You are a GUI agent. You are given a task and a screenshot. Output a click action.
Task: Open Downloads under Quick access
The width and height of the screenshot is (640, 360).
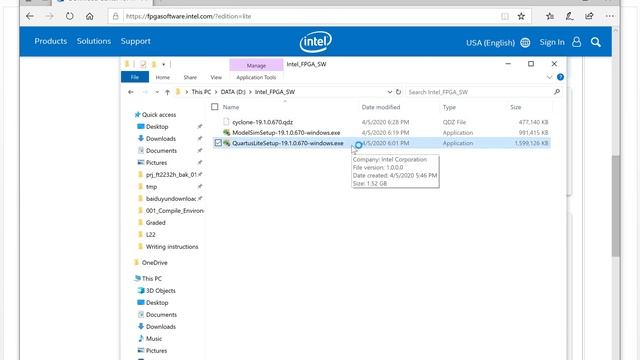[x=161, y=139]
